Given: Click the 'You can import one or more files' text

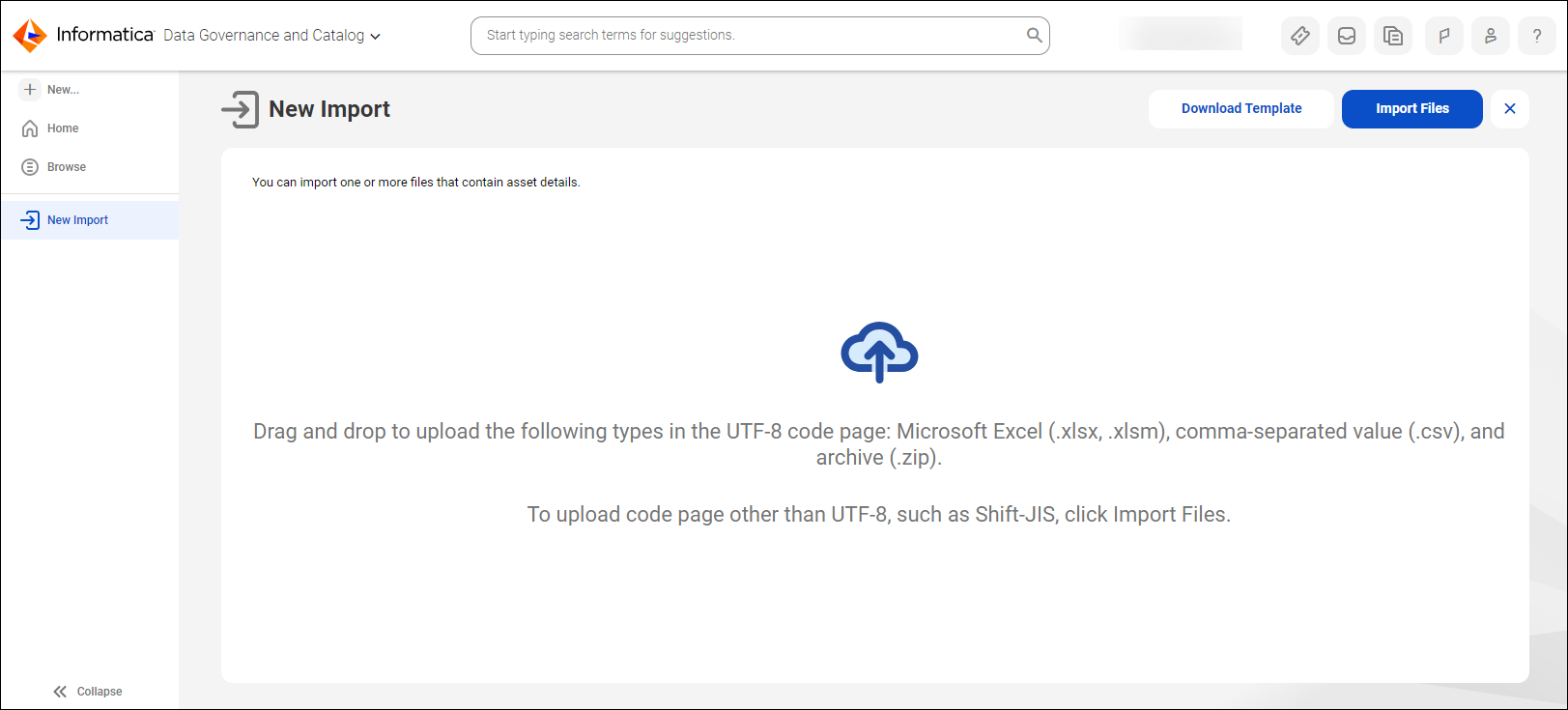Looking at the screenshot, I should click(x=416, y=183).
